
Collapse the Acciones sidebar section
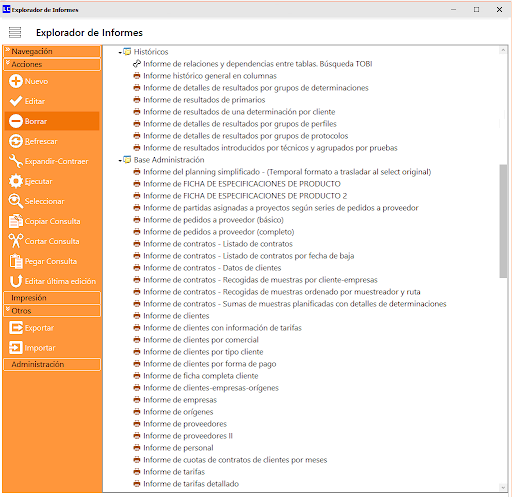[52, 64]
